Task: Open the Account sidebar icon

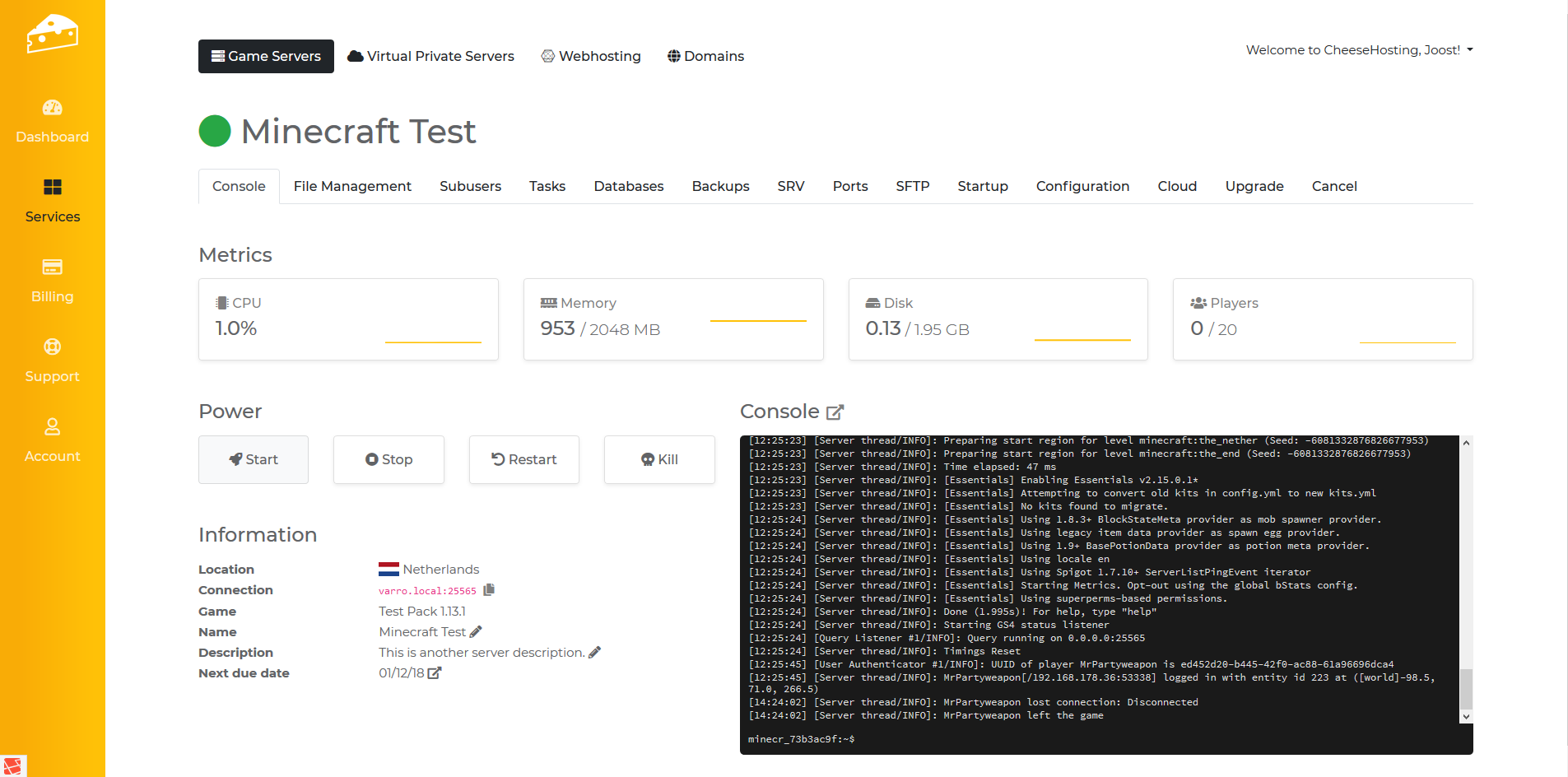Action: (x=52, y=427)
